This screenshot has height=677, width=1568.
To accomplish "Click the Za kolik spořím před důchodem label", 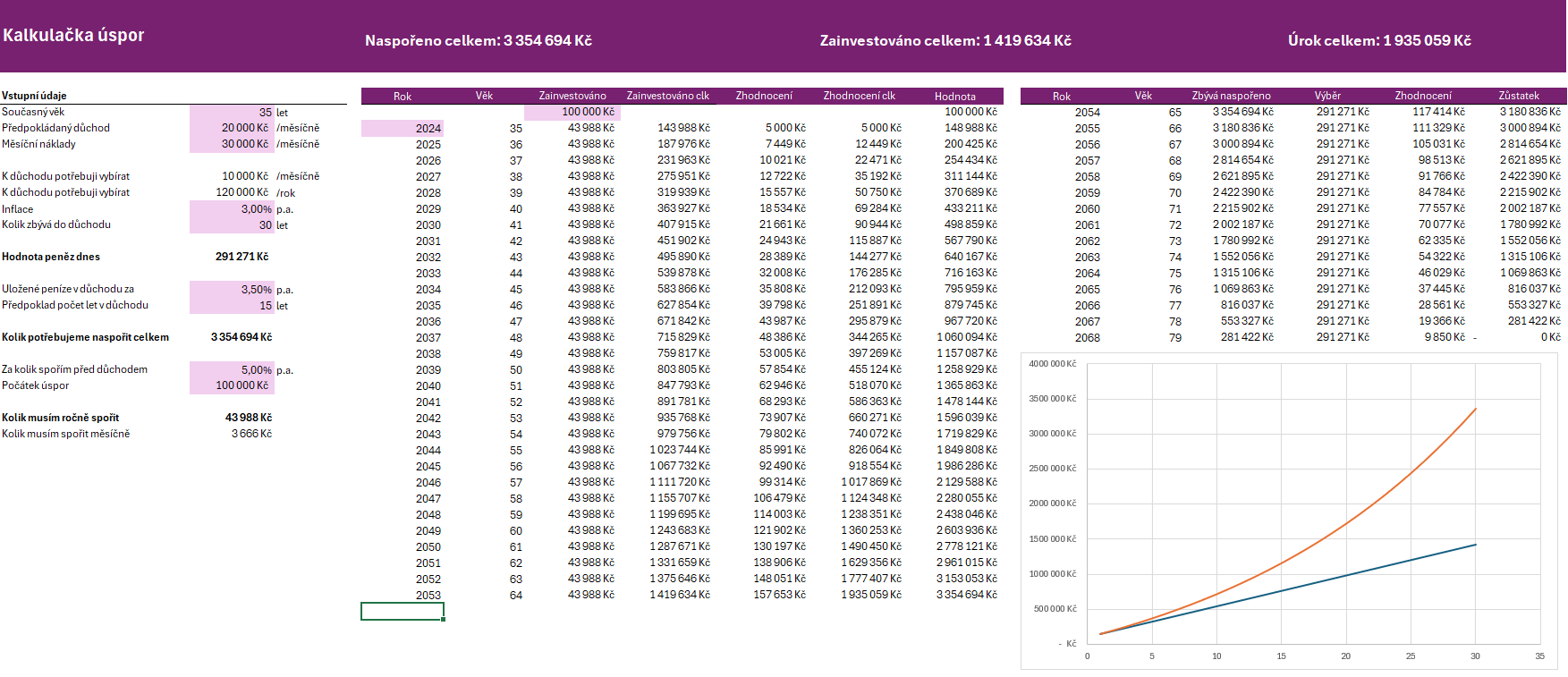I will 74,369.
